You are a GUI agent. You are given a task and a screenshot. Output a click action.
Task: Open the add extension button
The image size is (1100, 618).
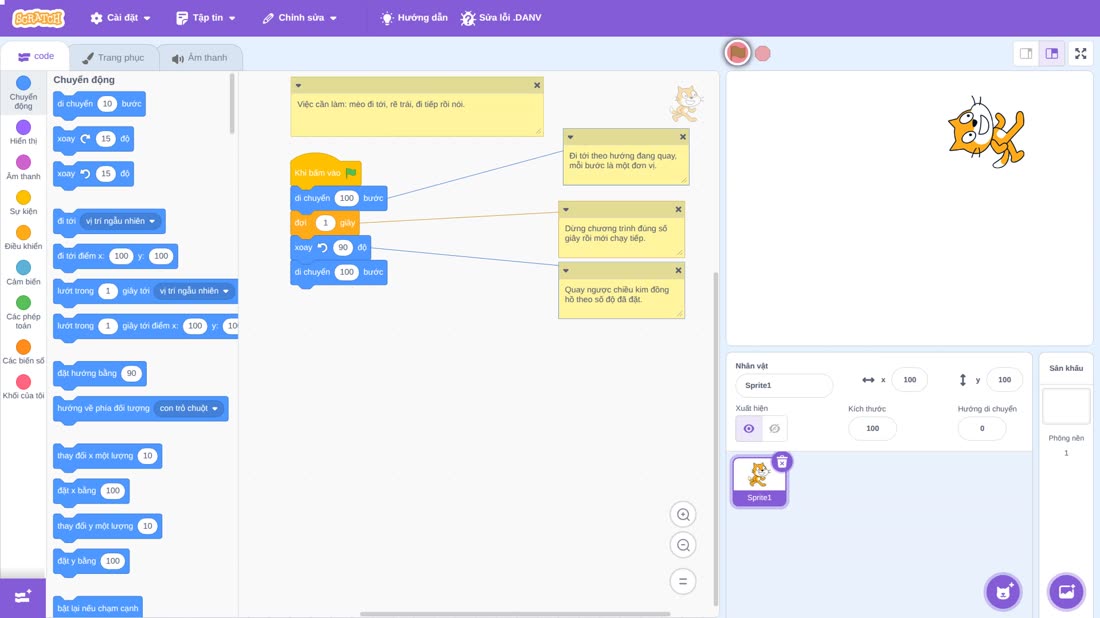pyautogui.click(x=22, y=597)
